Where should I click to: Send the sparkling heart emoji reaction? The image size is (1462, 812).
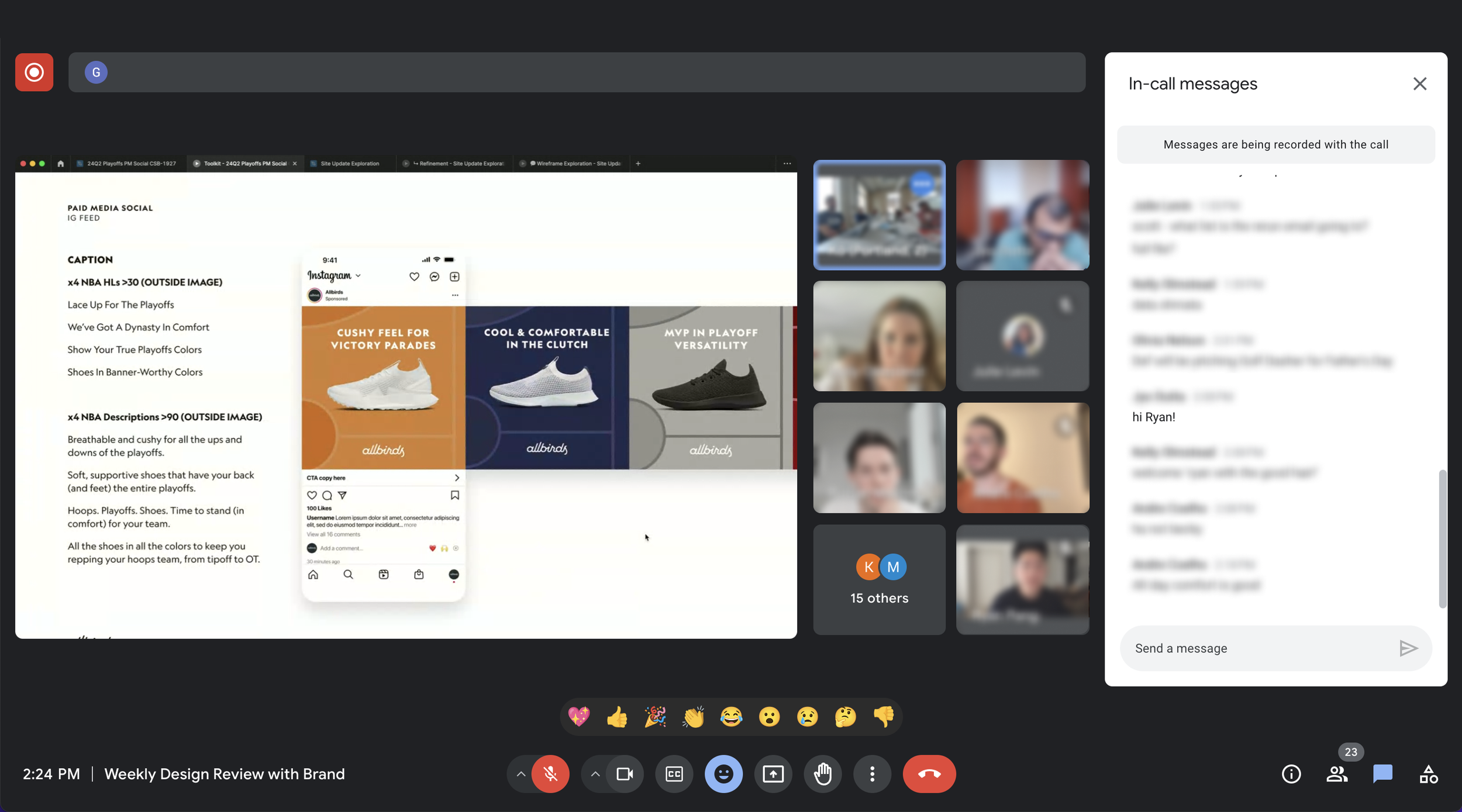[579, 716]
